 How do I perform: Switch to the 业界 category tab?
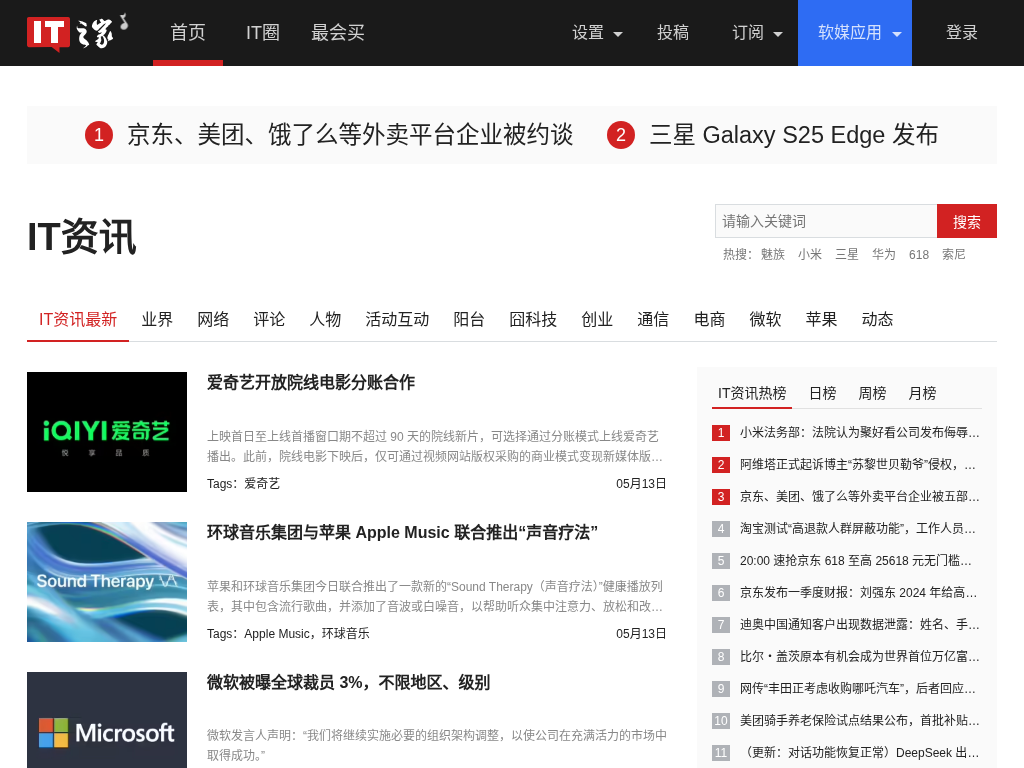pyautogui.click(x=157, y=319)
